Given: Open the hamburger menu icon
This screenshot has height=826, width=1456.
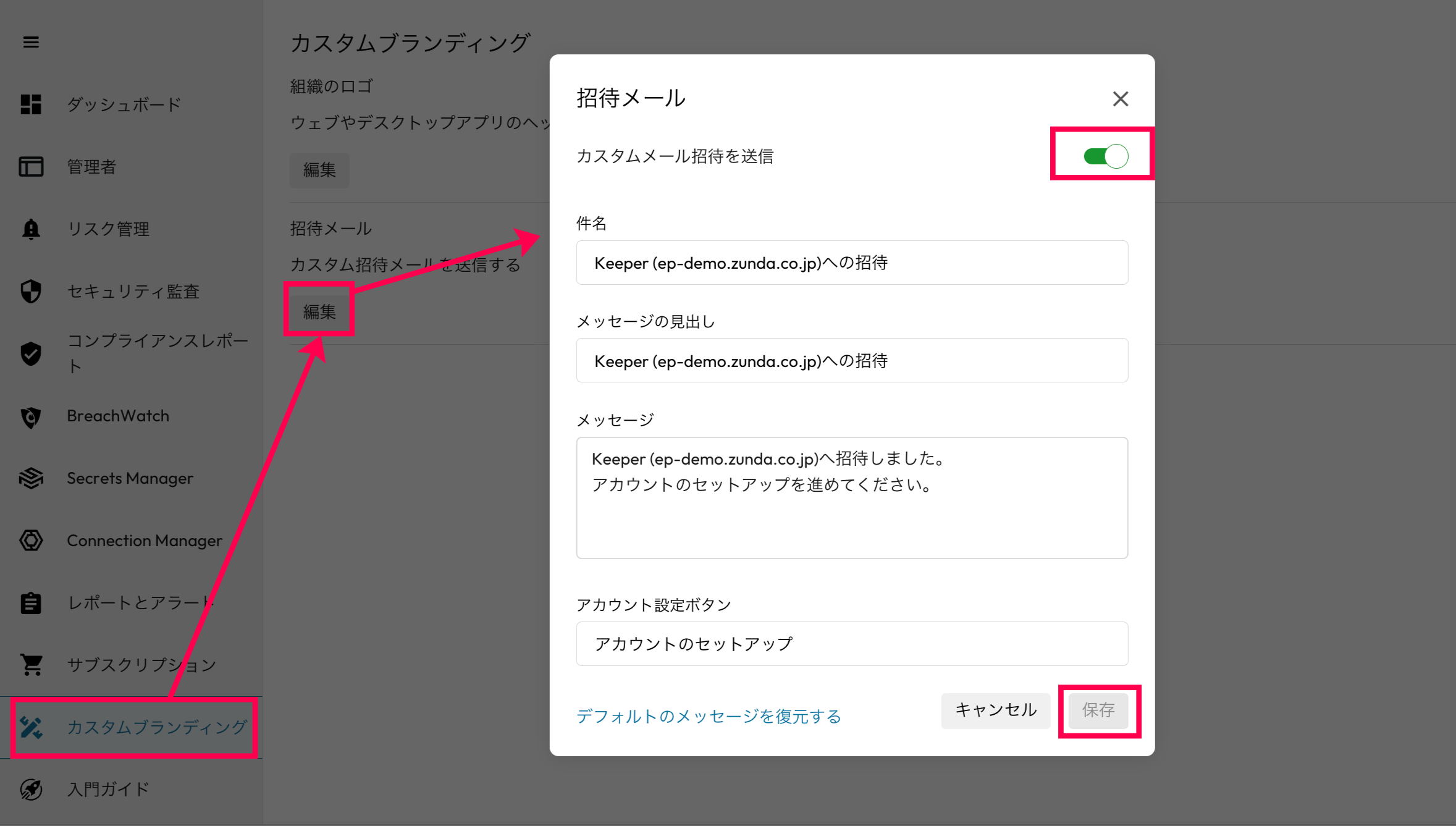Looking at the screenshot, I should (x=31, y=42).
